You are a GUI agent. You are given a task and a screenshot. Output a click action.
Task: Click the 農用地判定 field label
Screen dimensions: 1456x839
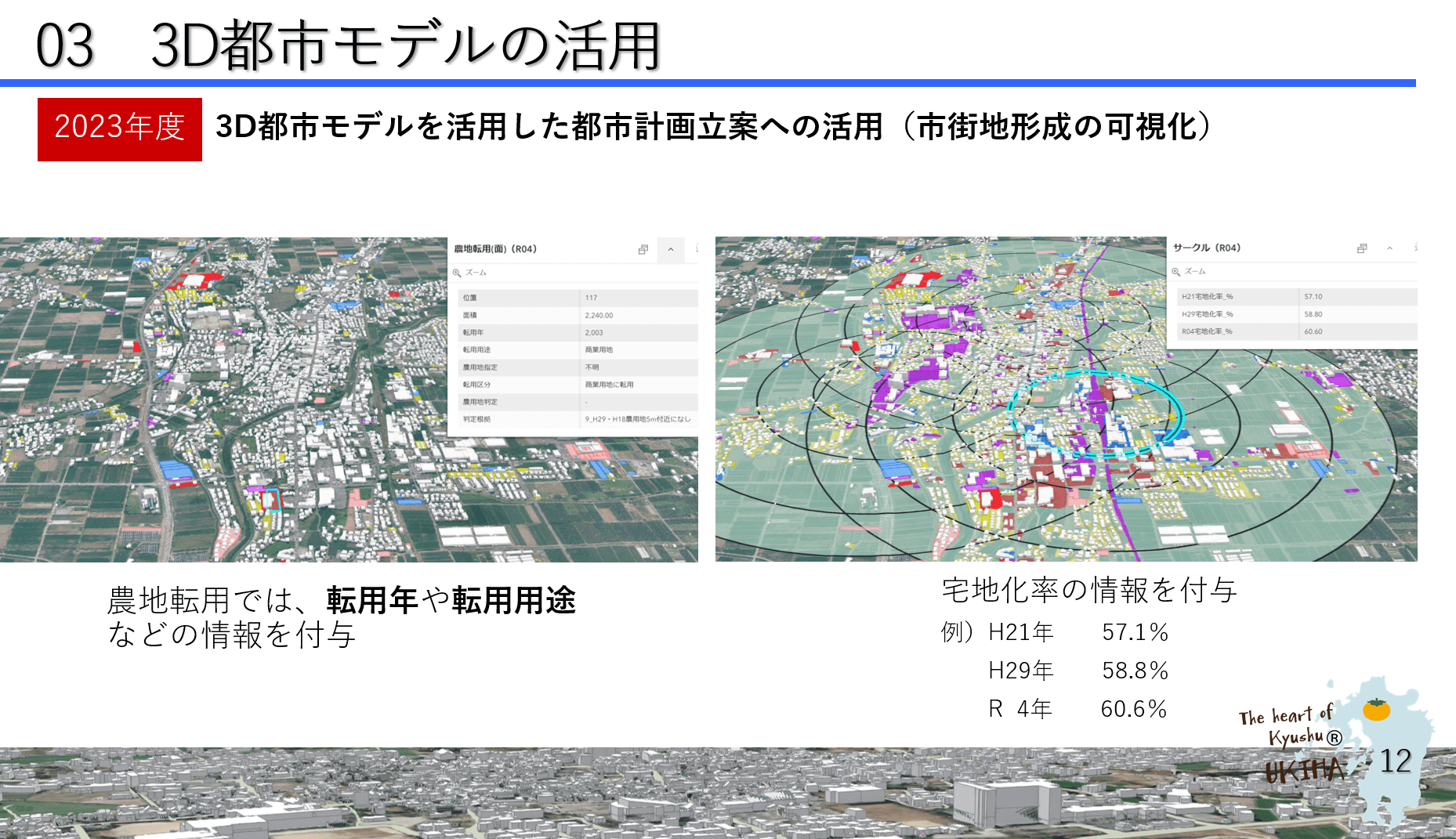[x=480, y=402]
